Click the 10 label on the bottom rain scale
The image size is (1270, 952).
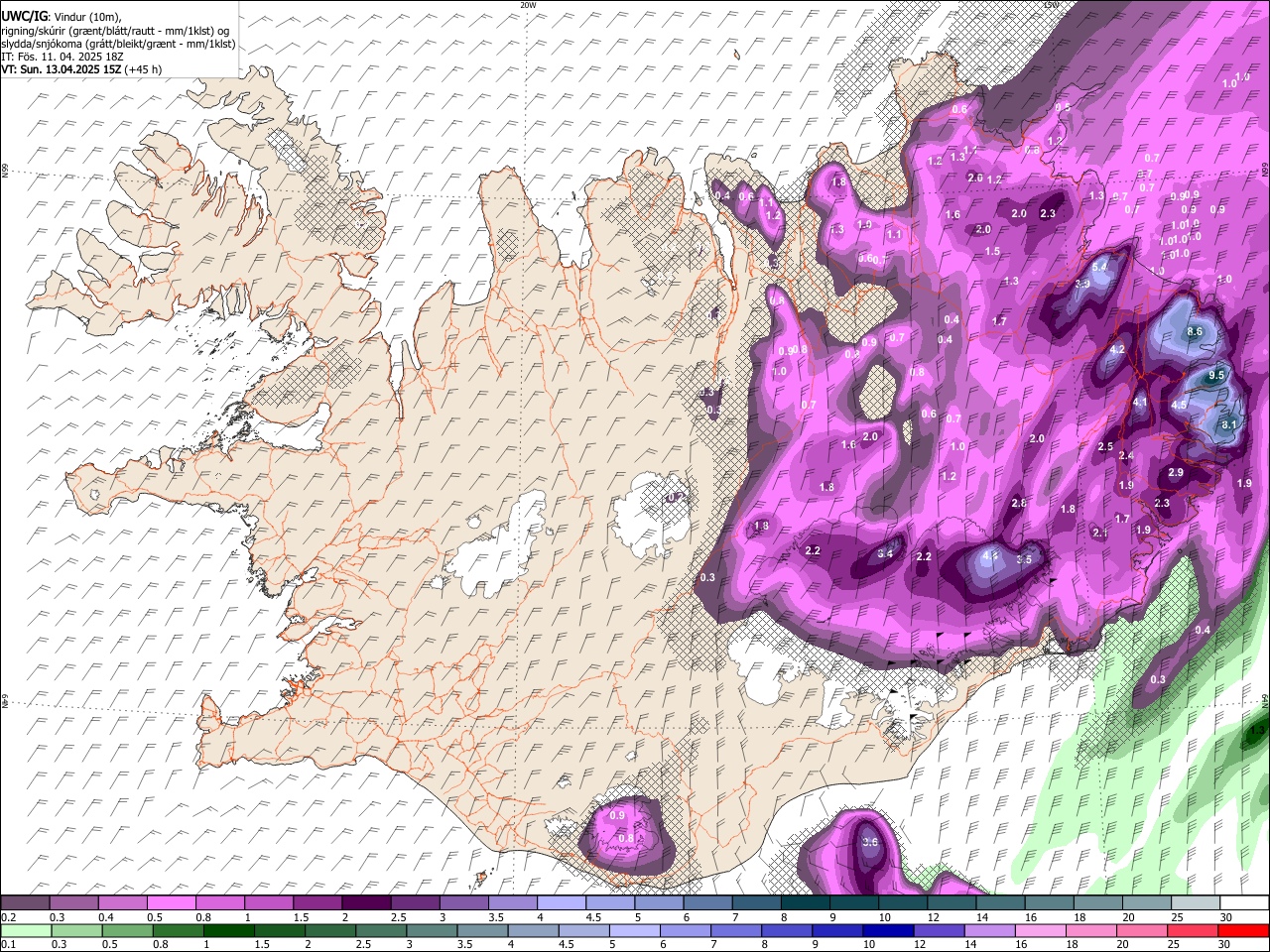coord(870,944)
